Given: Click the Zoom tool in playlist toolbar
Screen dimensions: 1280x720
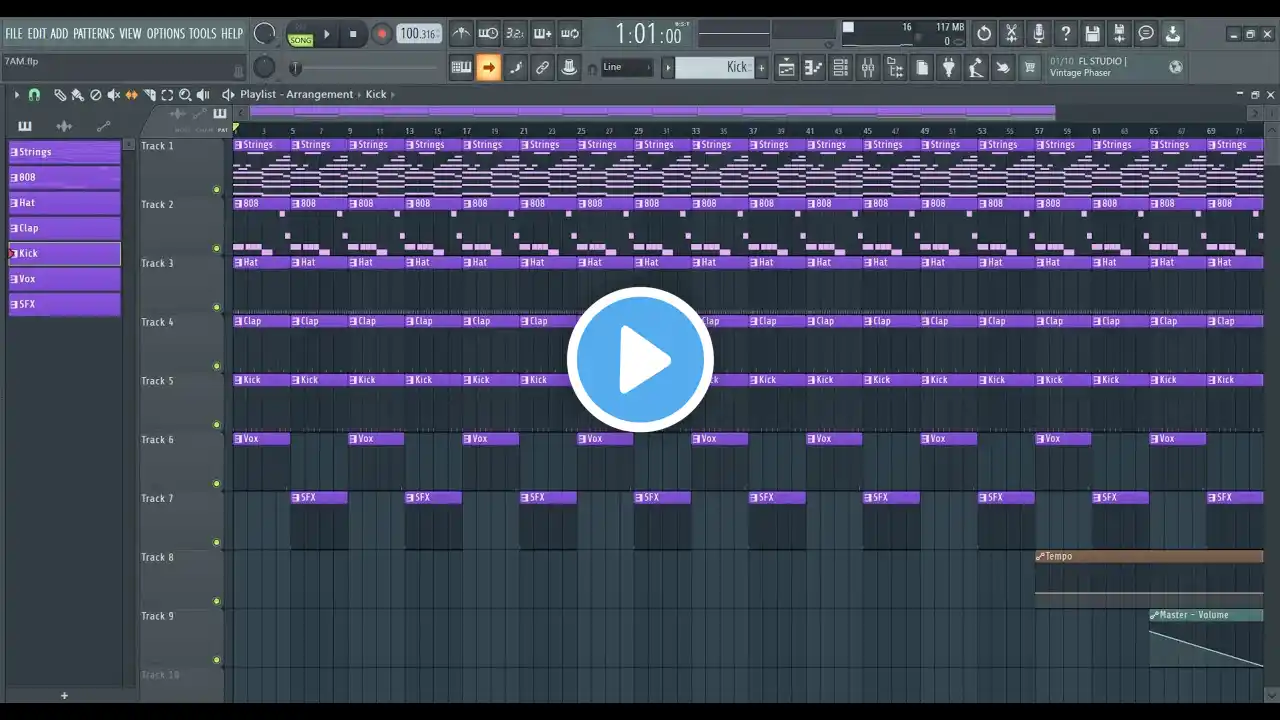Looking at the screenshot, I should pos(185,95).
